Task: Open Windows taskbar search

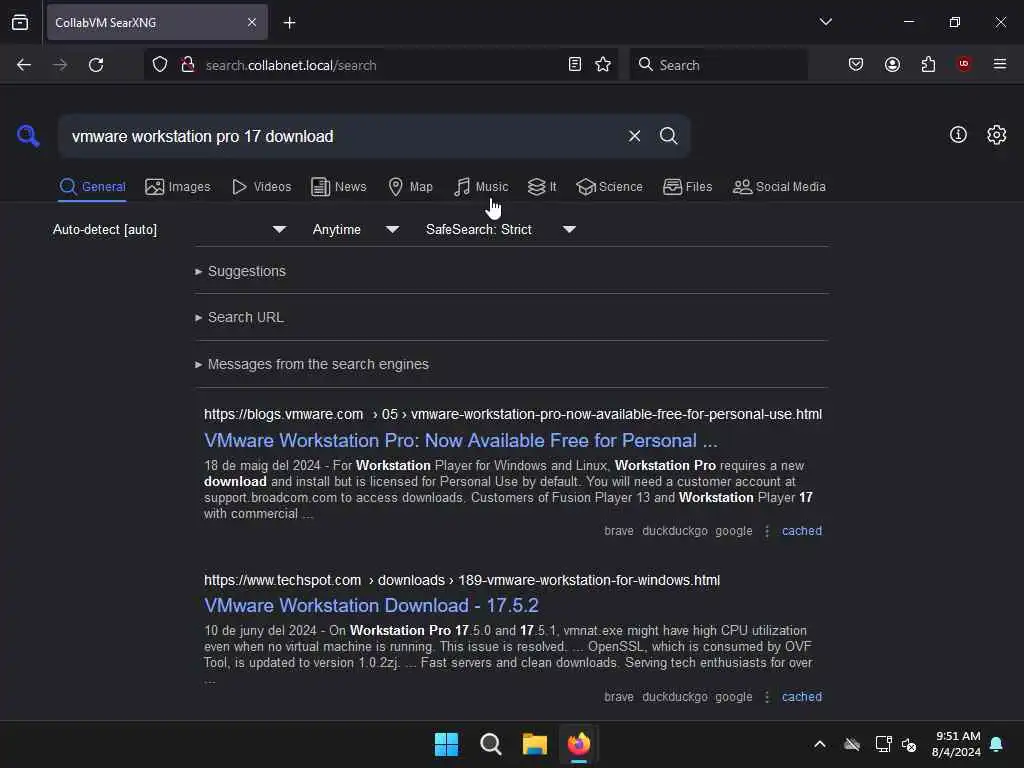Action: click(490, 744)
